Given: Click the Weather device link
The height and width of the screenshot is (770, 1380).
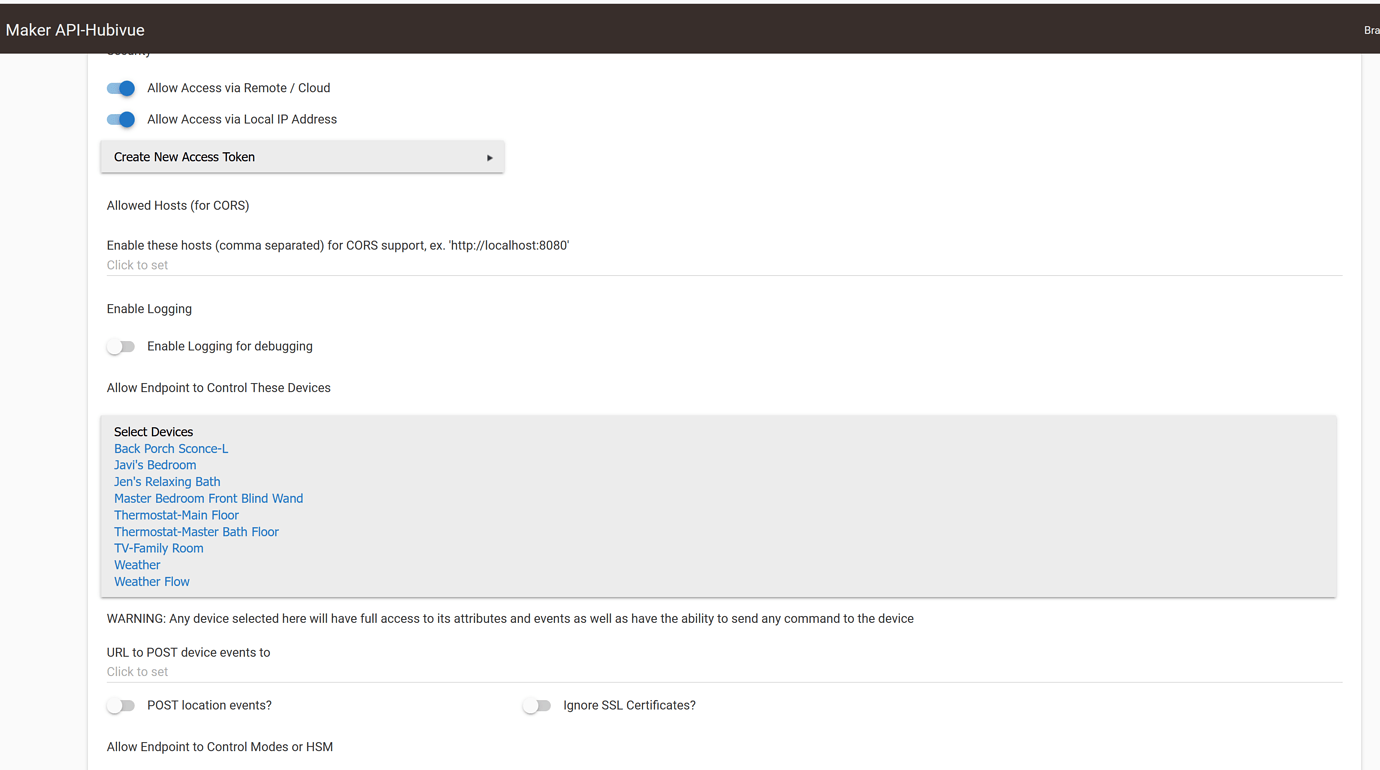Looking at the screenshot, I should point(137,565).
